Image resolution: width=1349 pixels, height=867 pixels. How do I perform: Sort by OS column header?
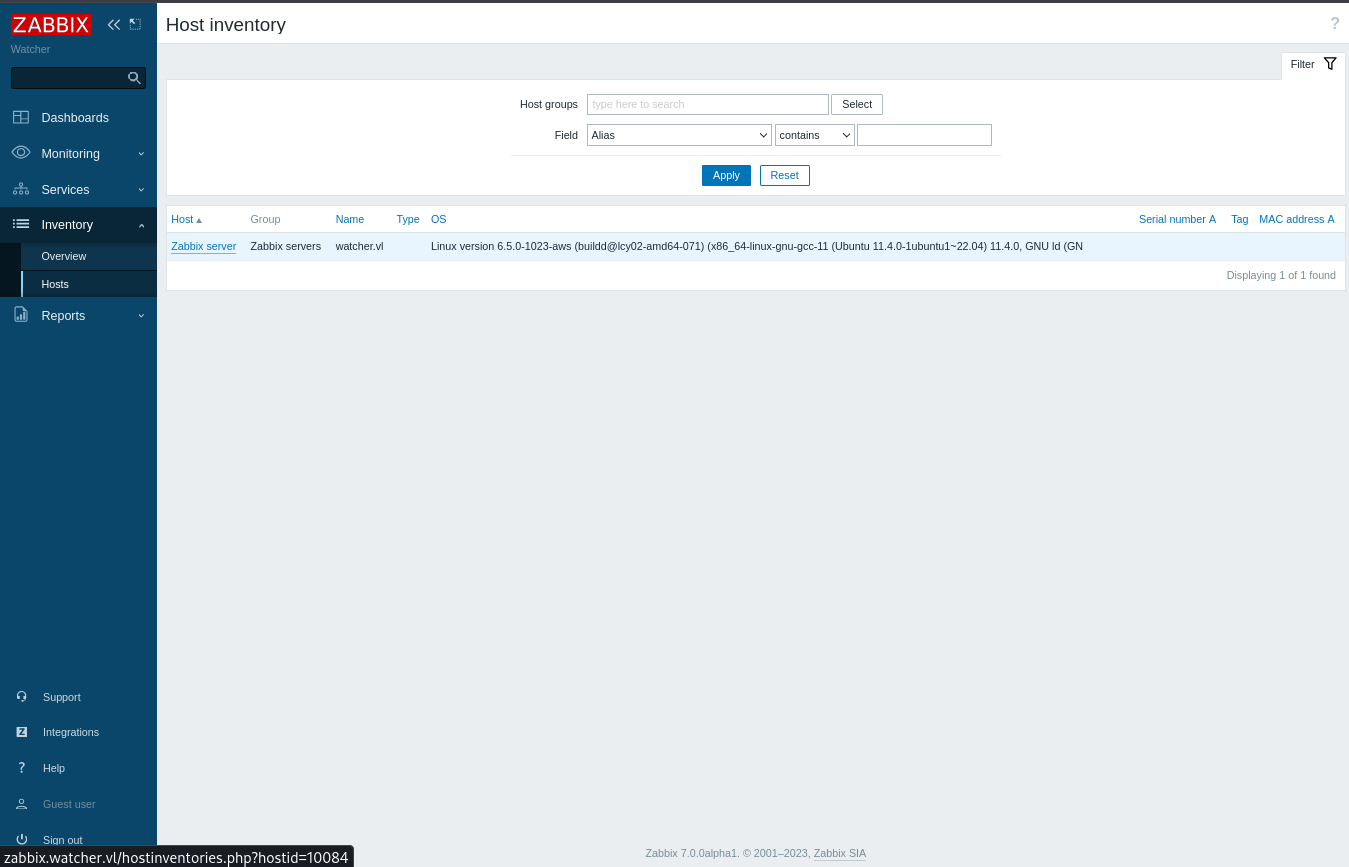coord(439,219)
